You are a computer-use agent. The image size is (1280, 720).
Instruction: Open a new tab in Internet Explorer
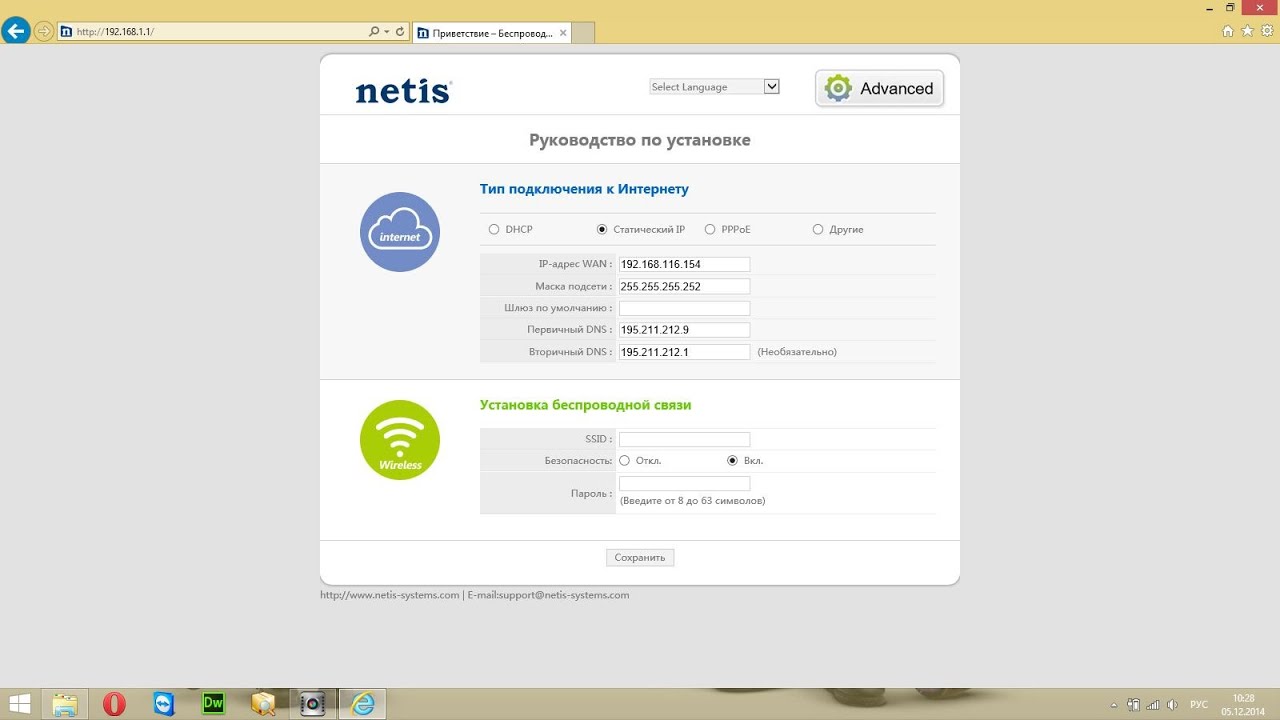583,33
